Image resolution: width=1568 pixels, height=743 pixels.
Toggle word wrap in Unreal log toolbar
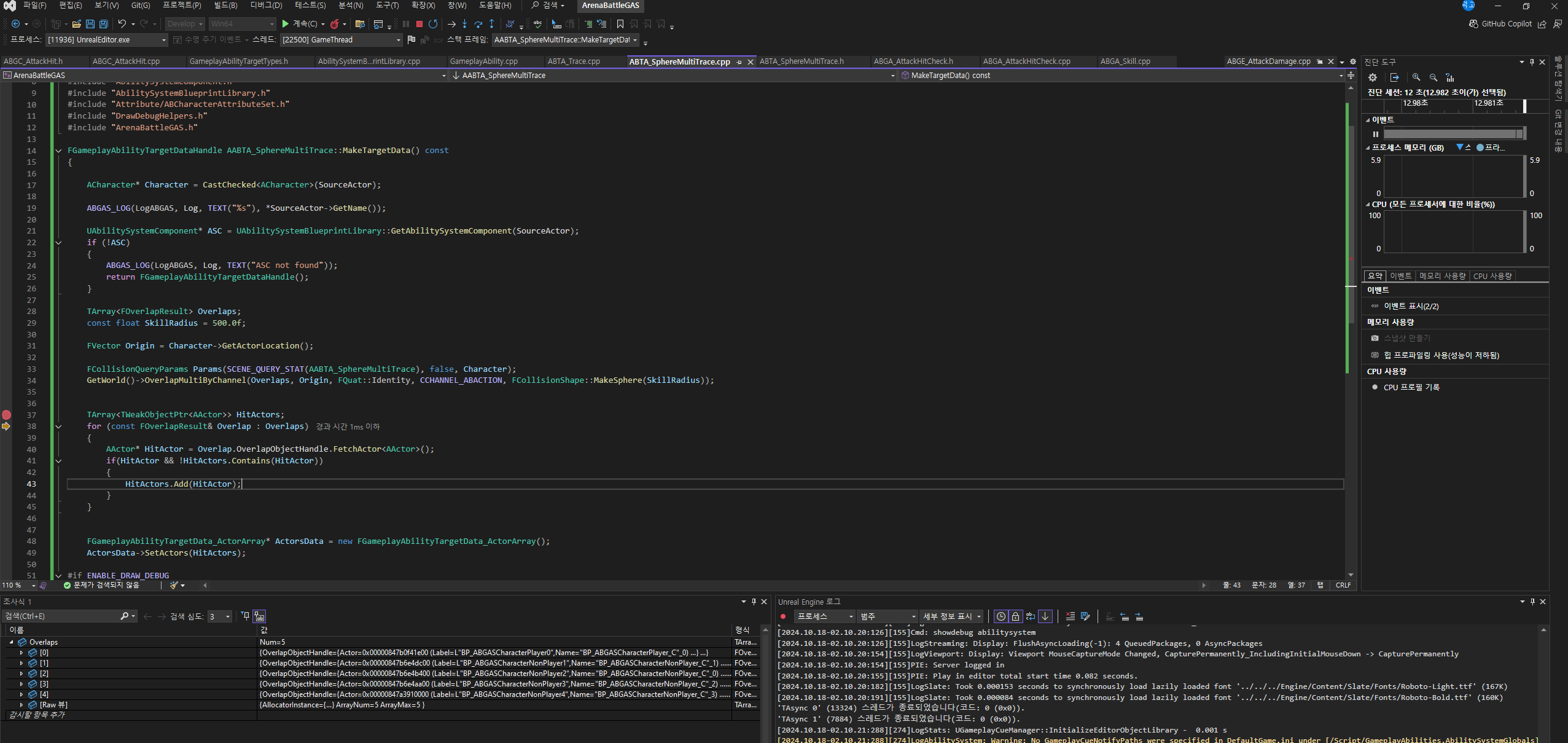click(1031, 616)
